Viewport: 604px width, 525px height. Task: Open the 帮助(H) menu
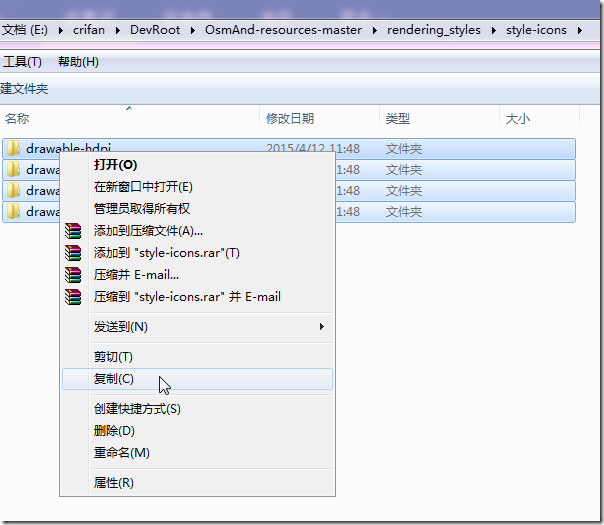(78, 62)
